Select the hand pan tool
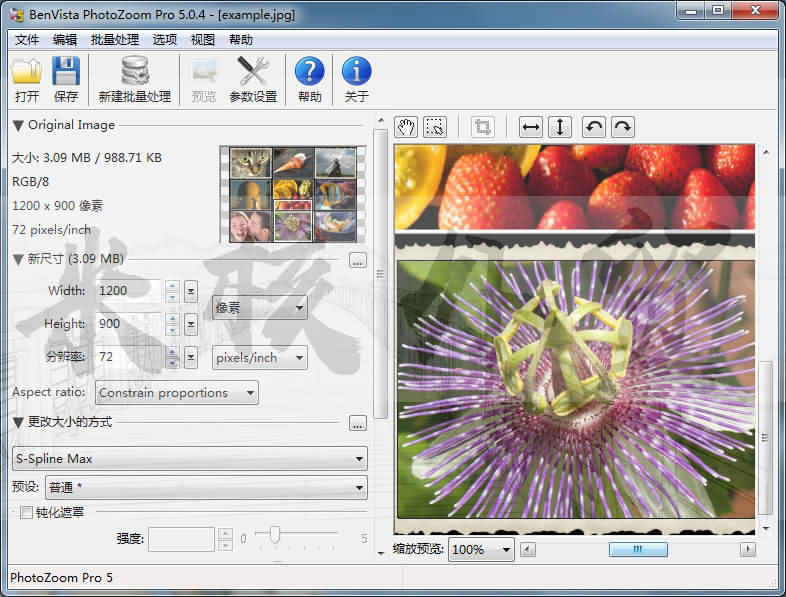This screenshot has height=597, width=786. click(406, 127)
